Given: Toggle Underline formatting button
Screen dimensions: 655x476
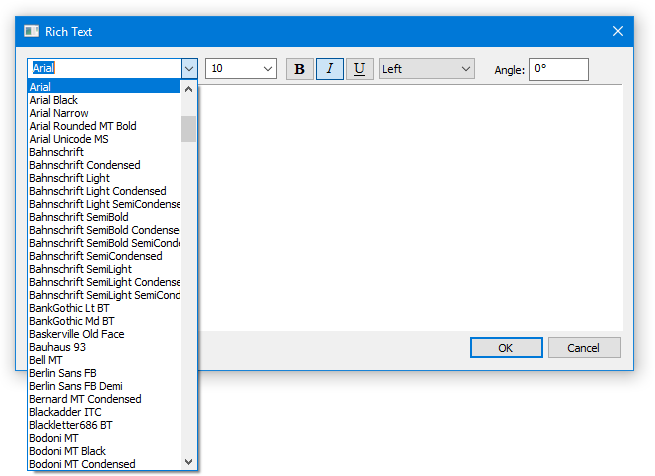Looking at the screenshot, I should point(360,69).
